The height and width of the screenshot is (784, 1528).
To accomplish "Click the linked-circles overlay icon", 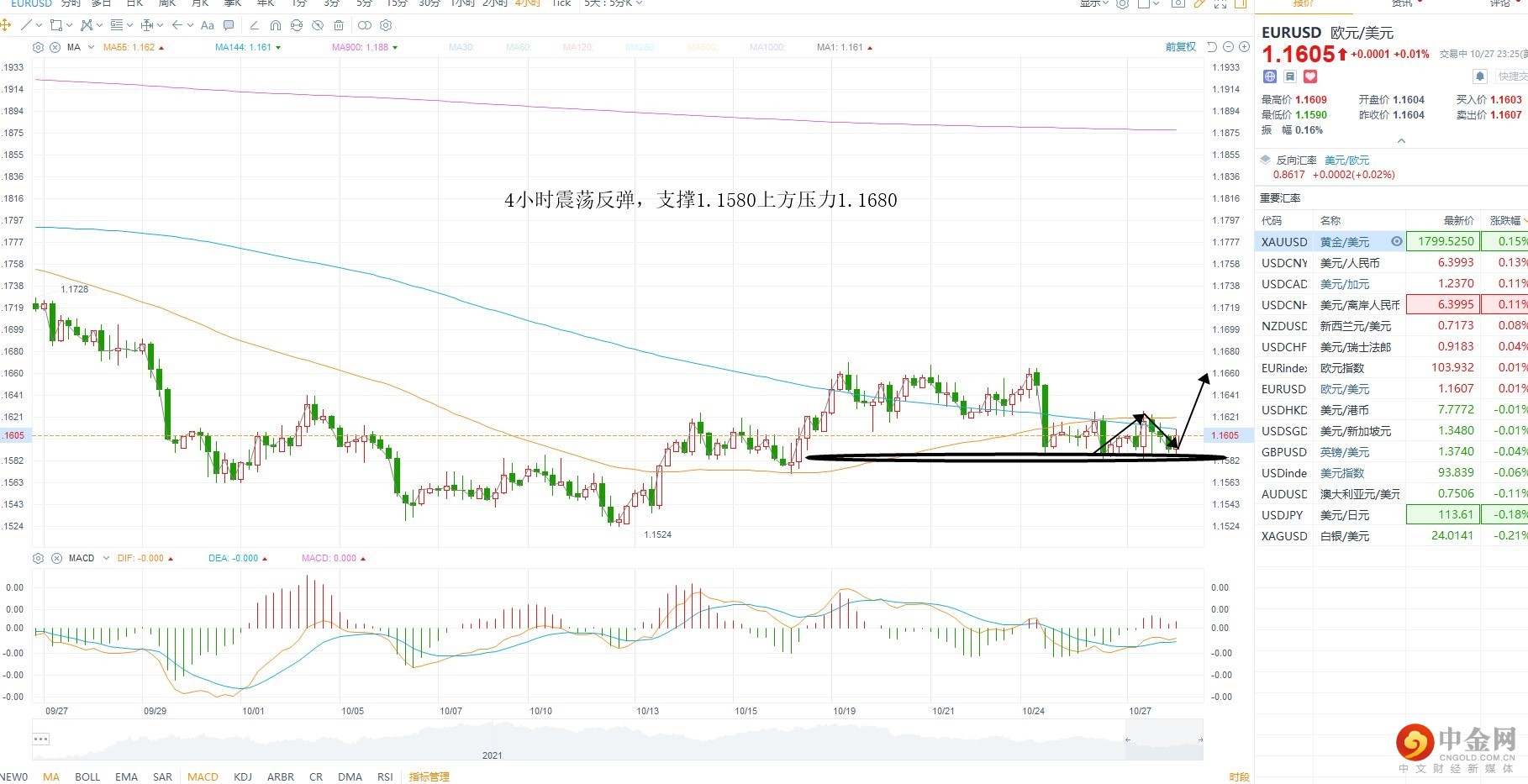I will (x=365, y=25).
